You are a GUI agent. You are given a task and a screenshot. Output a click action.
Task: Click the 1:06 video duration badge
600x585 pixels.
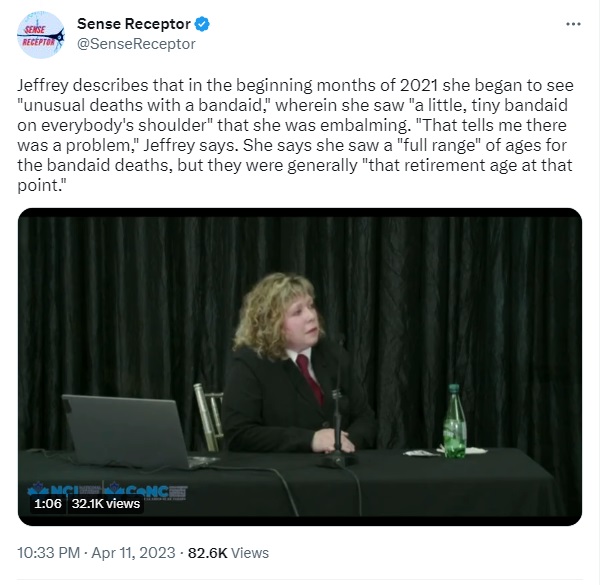(x=48, y=504)
